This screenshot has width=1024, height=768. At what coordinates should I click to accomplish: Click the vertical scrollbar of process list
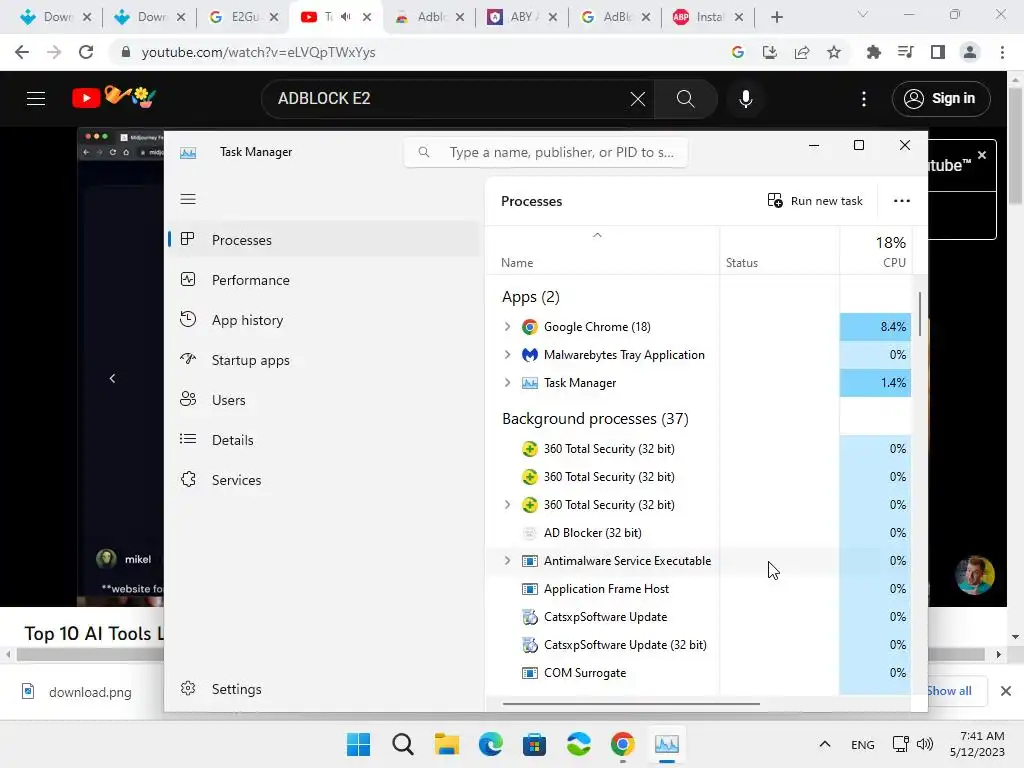(920, 313)
